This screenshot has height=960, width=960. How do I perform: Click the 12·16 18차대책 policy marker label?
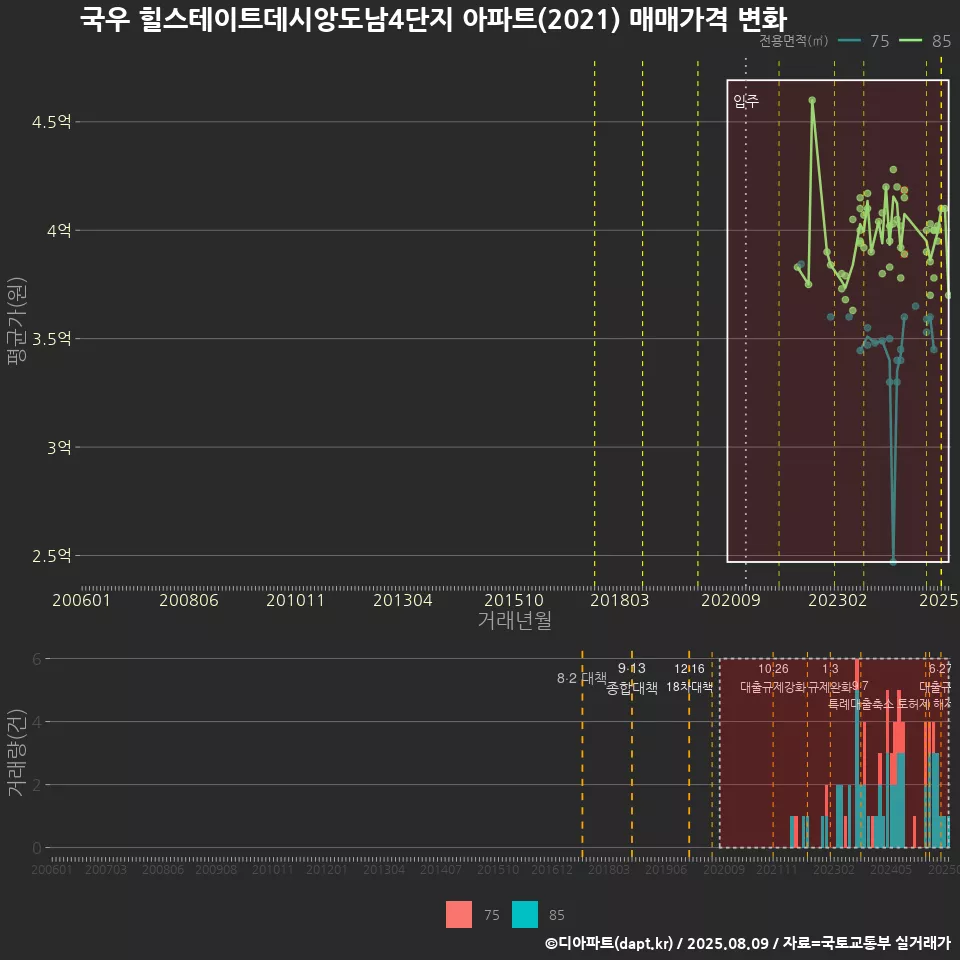coord(689,678)
